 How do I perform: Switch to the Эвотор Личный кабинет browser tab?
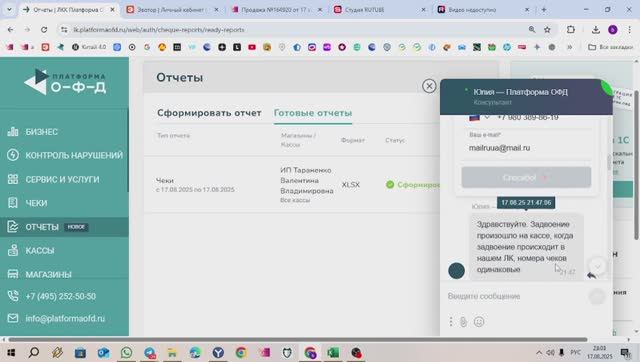[x=173, y=9]
